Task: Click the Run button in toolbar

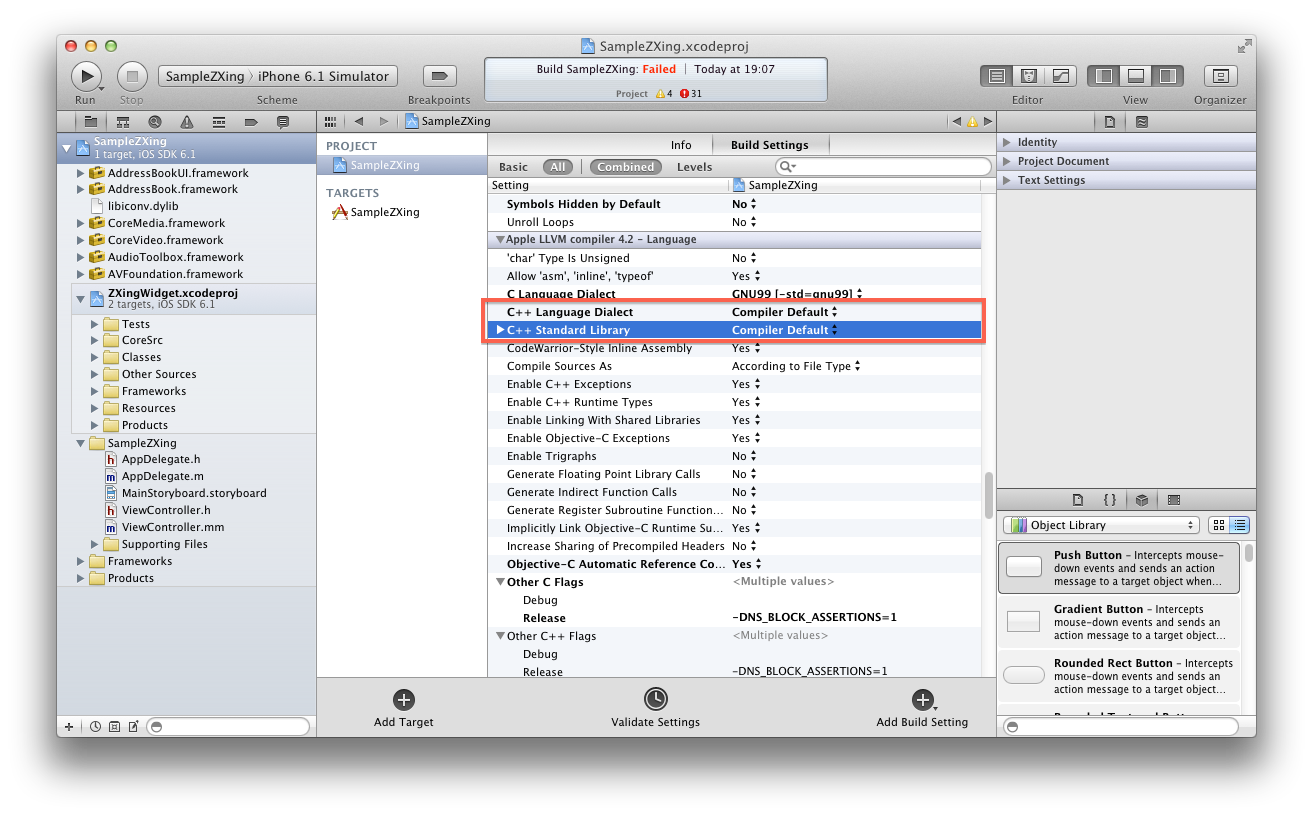Action: 86,75
